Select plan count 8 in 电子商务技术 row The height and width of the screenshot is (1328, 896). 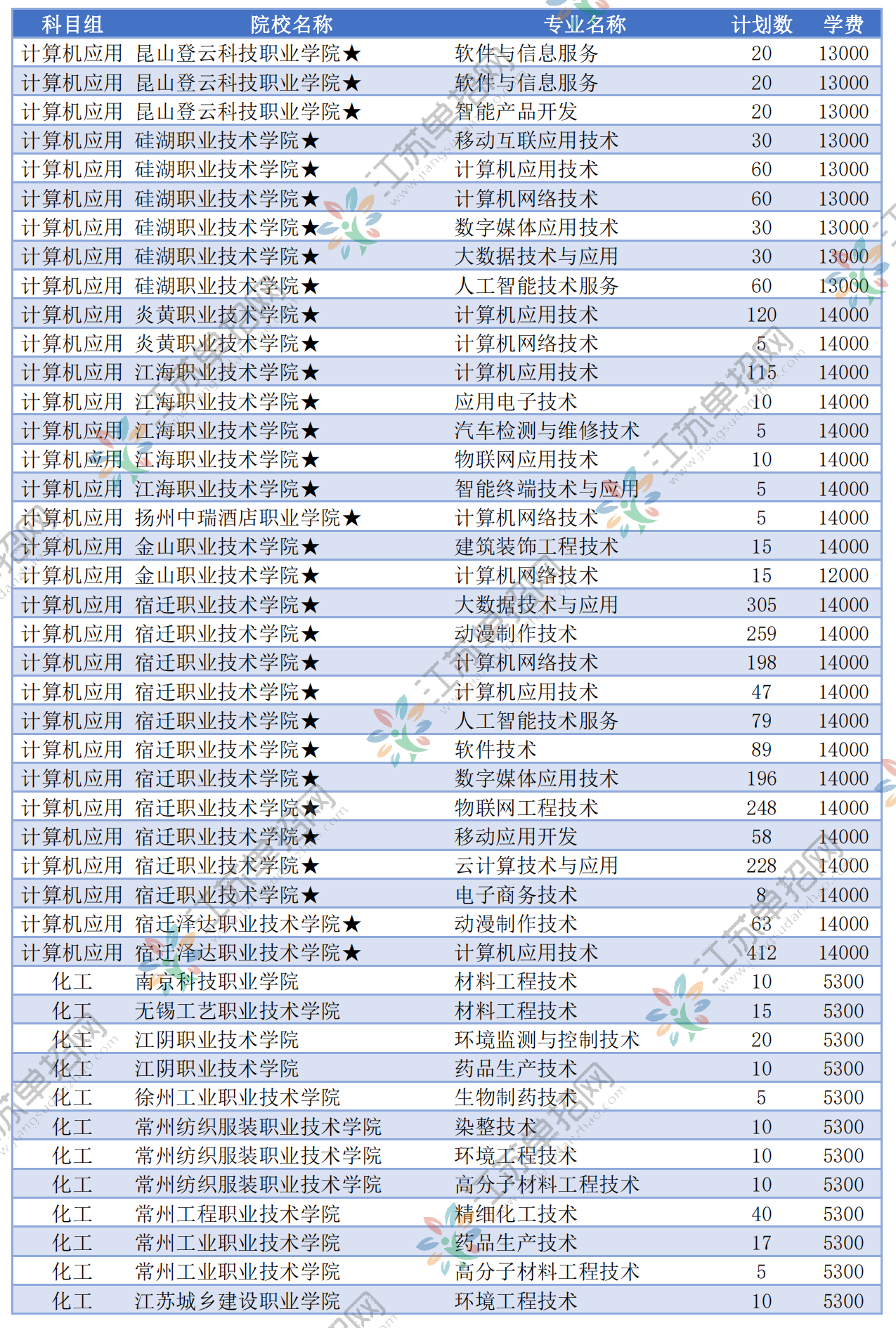coord(762,895)
